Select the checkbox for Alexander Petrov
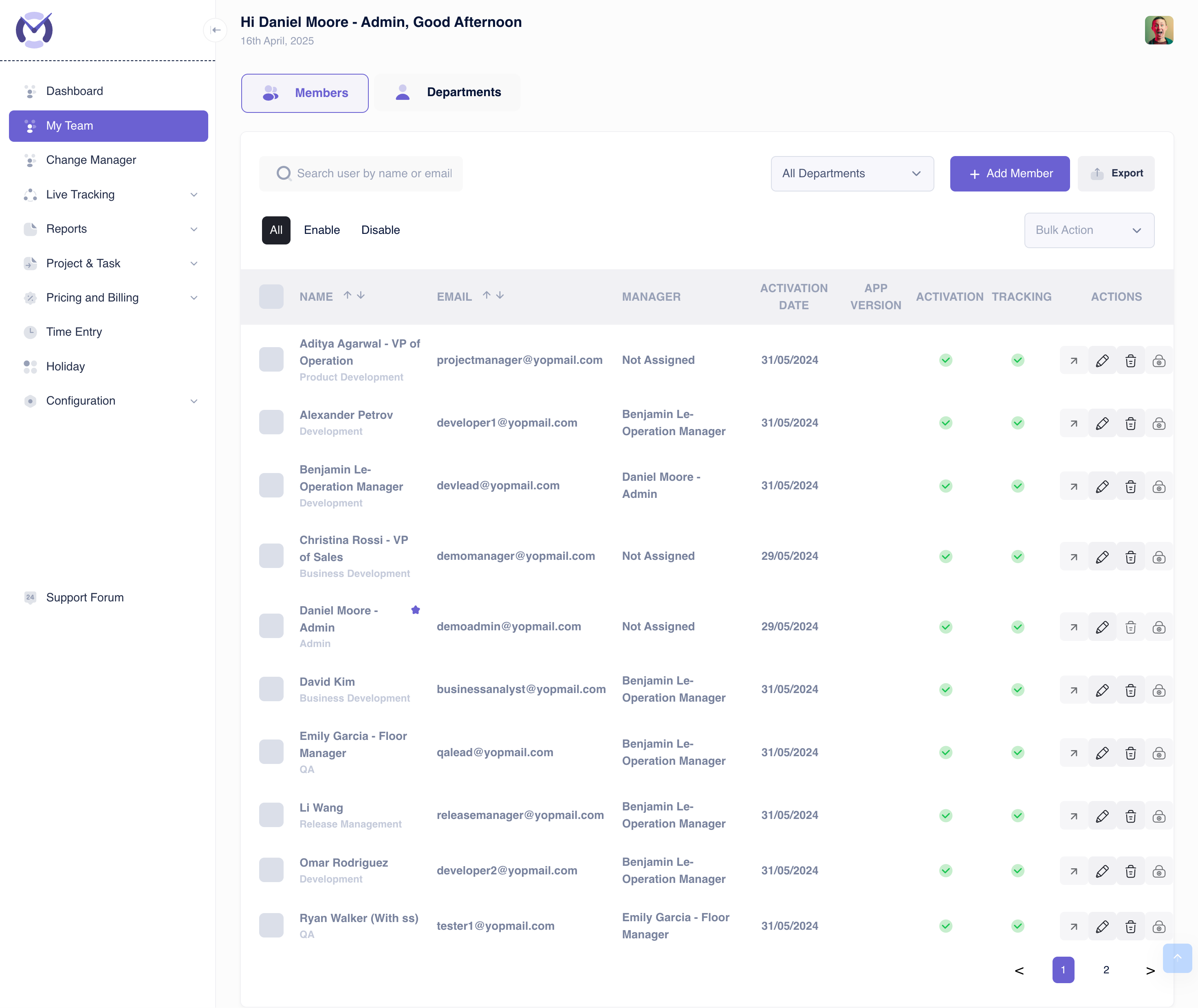1198x1008 pixels. [x=271, y=422]
